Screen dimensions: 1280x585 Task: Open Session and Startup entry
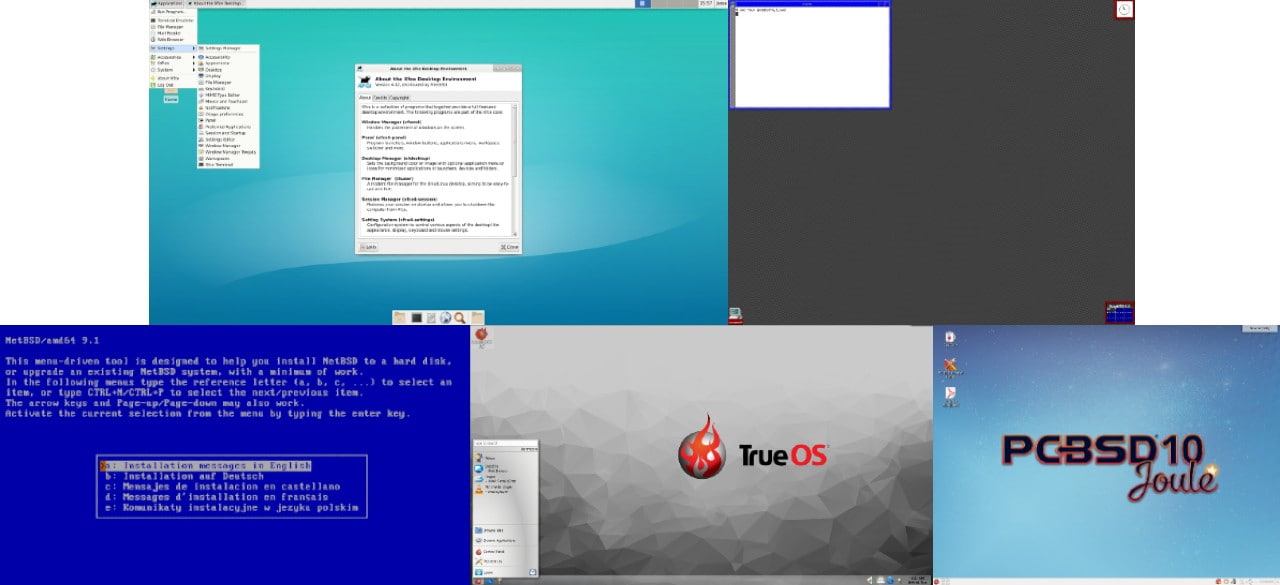[228, 133]
